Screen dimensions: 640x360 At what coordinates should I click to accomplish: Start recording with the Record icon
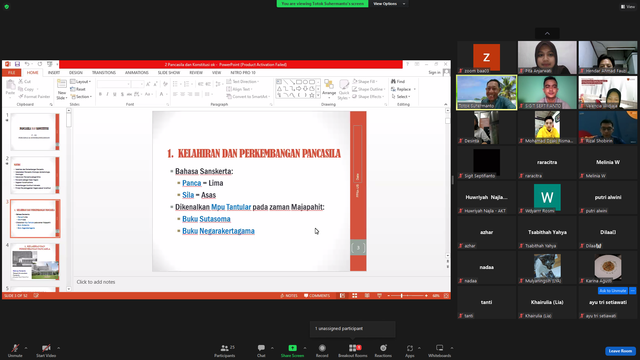tap(322, 348)
